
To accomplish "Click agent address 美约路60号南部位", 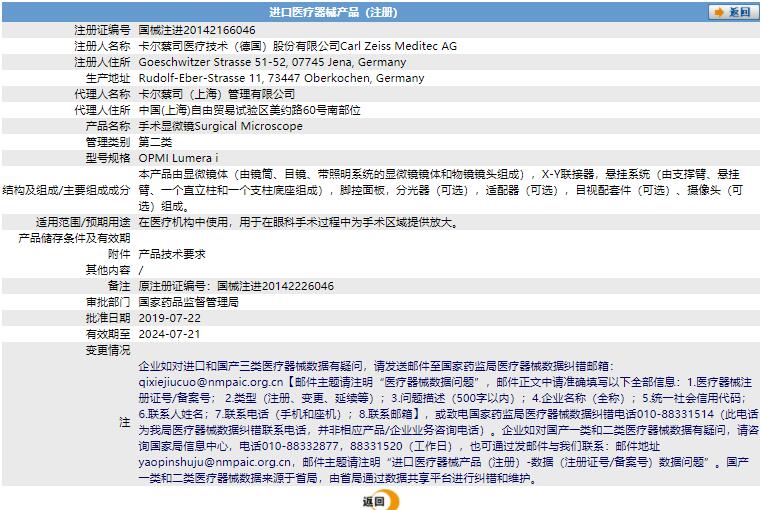I will click(x=314, y=110).
